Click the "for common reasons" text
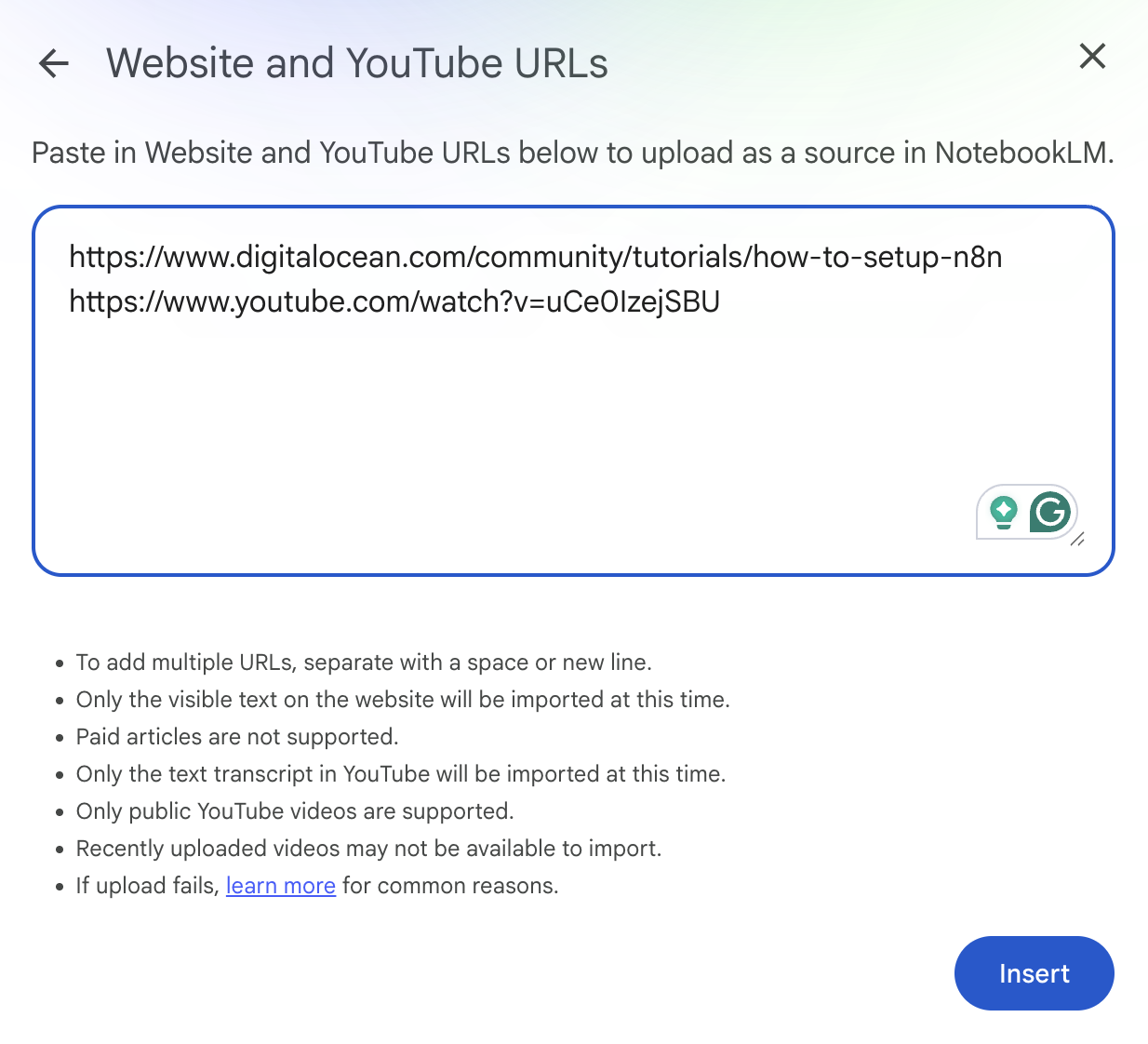The image size is (1148, 1044). [x=450, y=886]
